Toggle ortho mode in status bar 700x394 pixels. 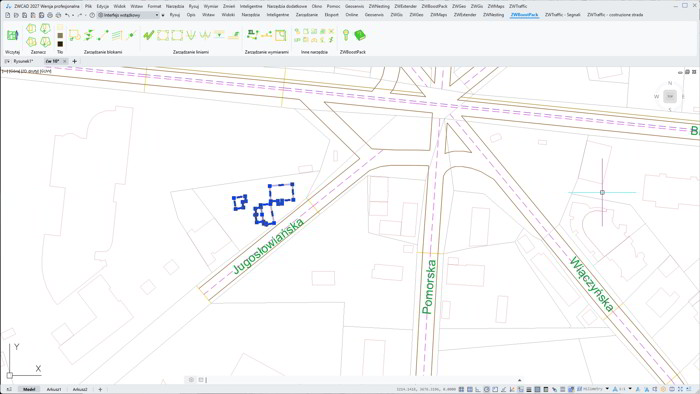coord(478,389)
